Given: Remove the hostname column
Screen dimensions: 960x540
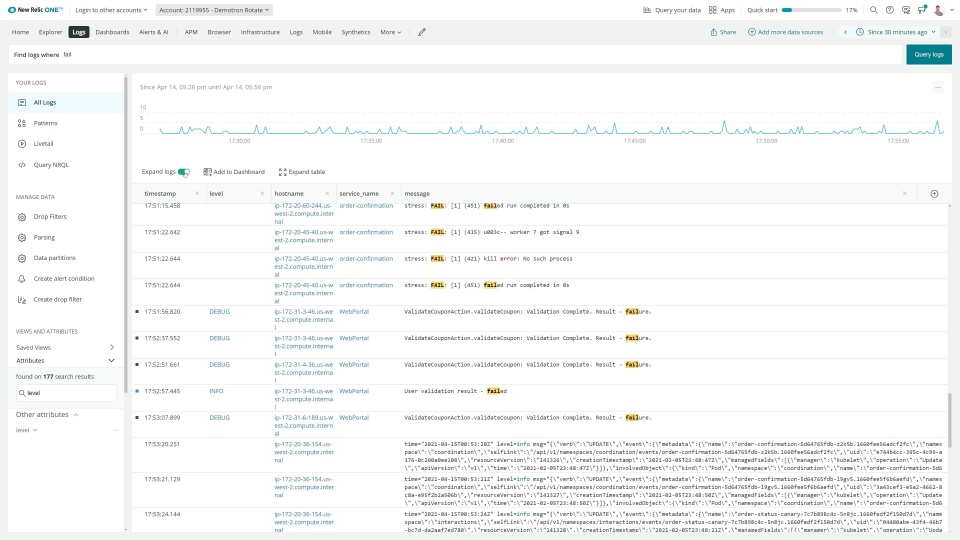Looking at the screenshot, I should (327, 193).
